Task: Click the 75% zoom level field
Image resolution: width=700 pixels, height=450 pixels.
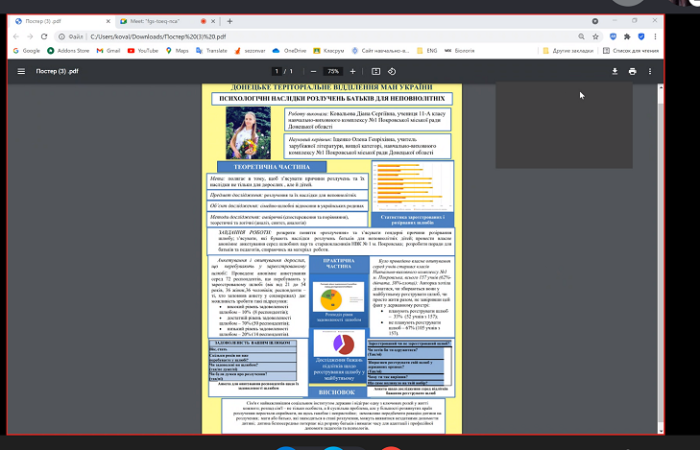Action: (x=333, y=72)
